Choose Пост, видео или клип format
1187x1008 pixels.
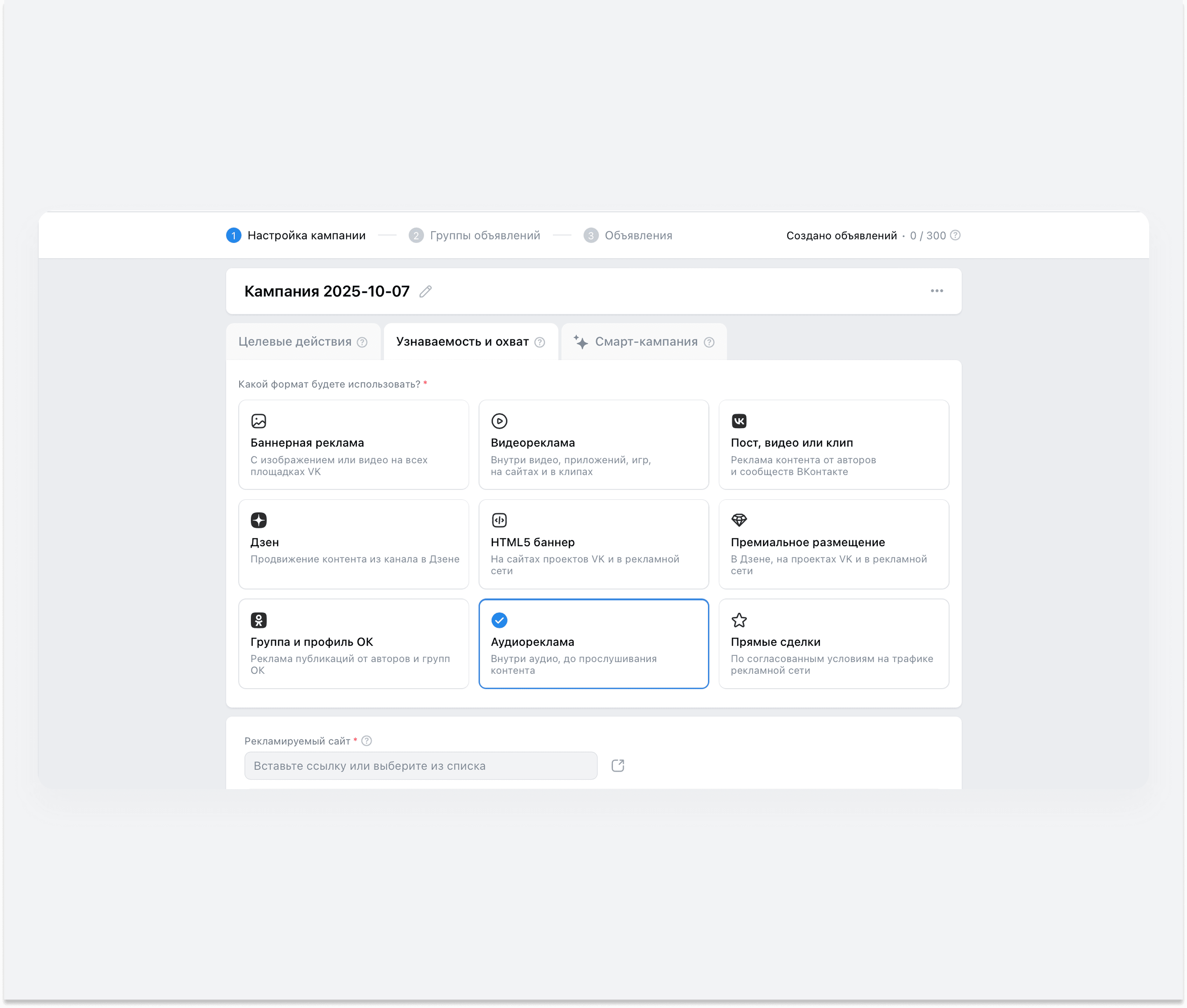(833, 445)
